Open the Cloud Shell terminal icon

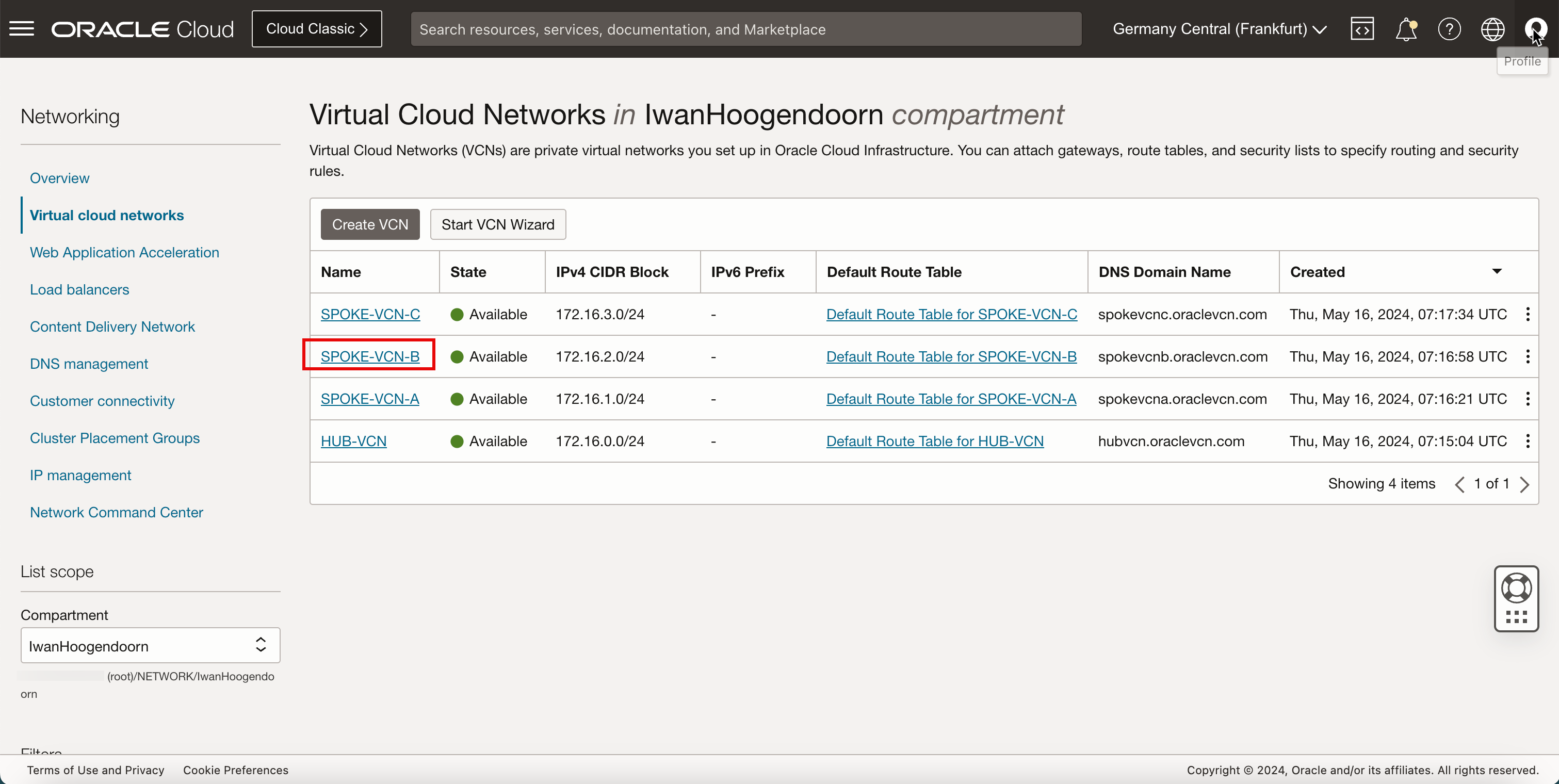(x=1362, y=28)
